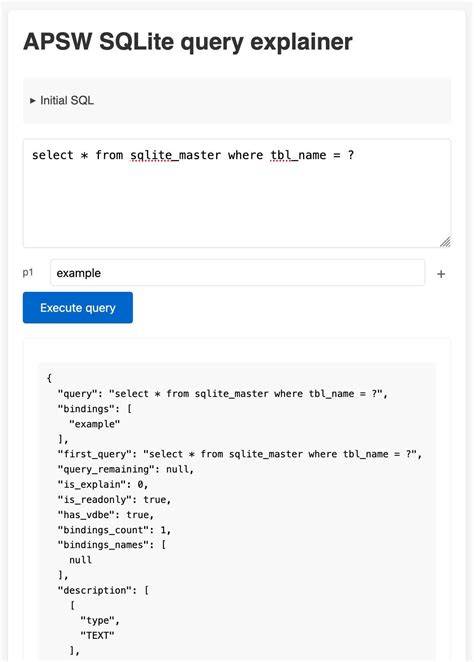474x662 pixels.
Task: Click the word sqlite_master in the query box
Action: [x=176, y=155]
